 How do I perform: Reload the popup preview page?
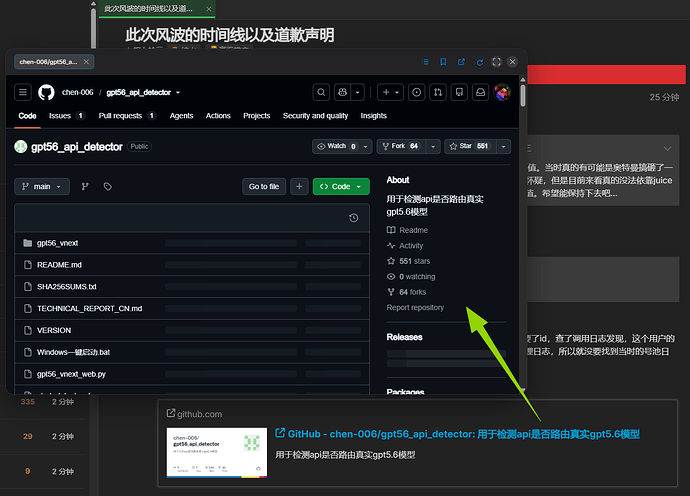tap(480, 62)
